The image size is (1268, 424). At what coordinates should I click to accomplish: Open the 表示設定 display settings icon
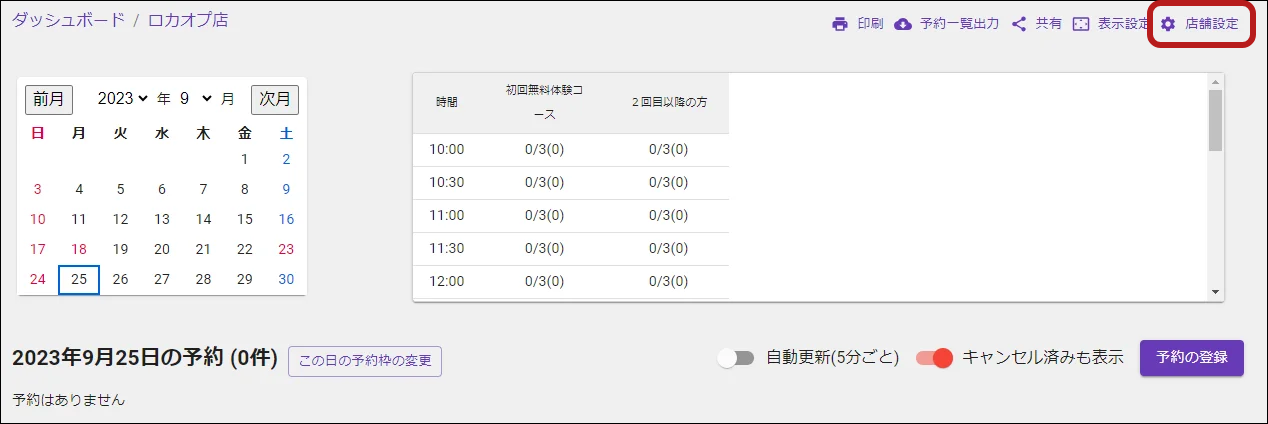point(1081,24)
